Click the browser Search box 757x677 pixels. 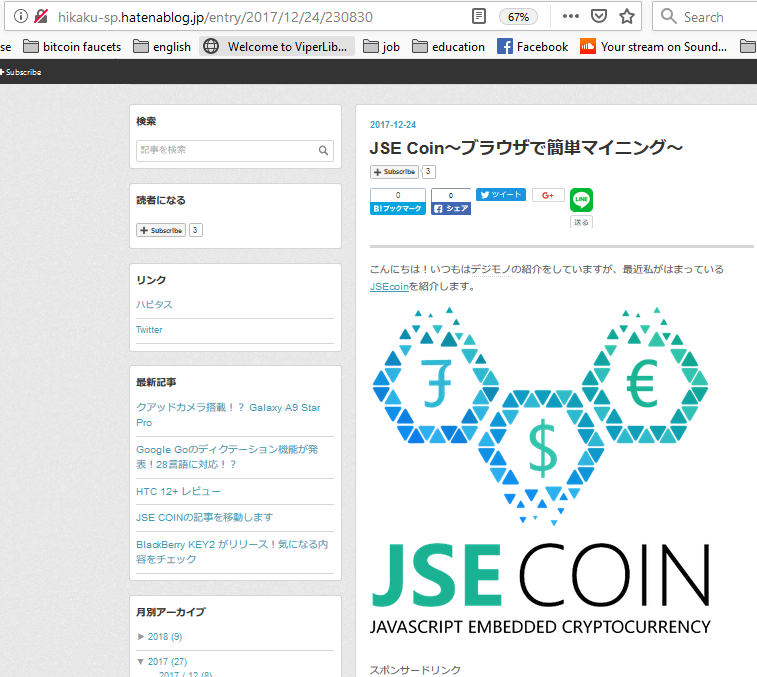coord(705,16)
